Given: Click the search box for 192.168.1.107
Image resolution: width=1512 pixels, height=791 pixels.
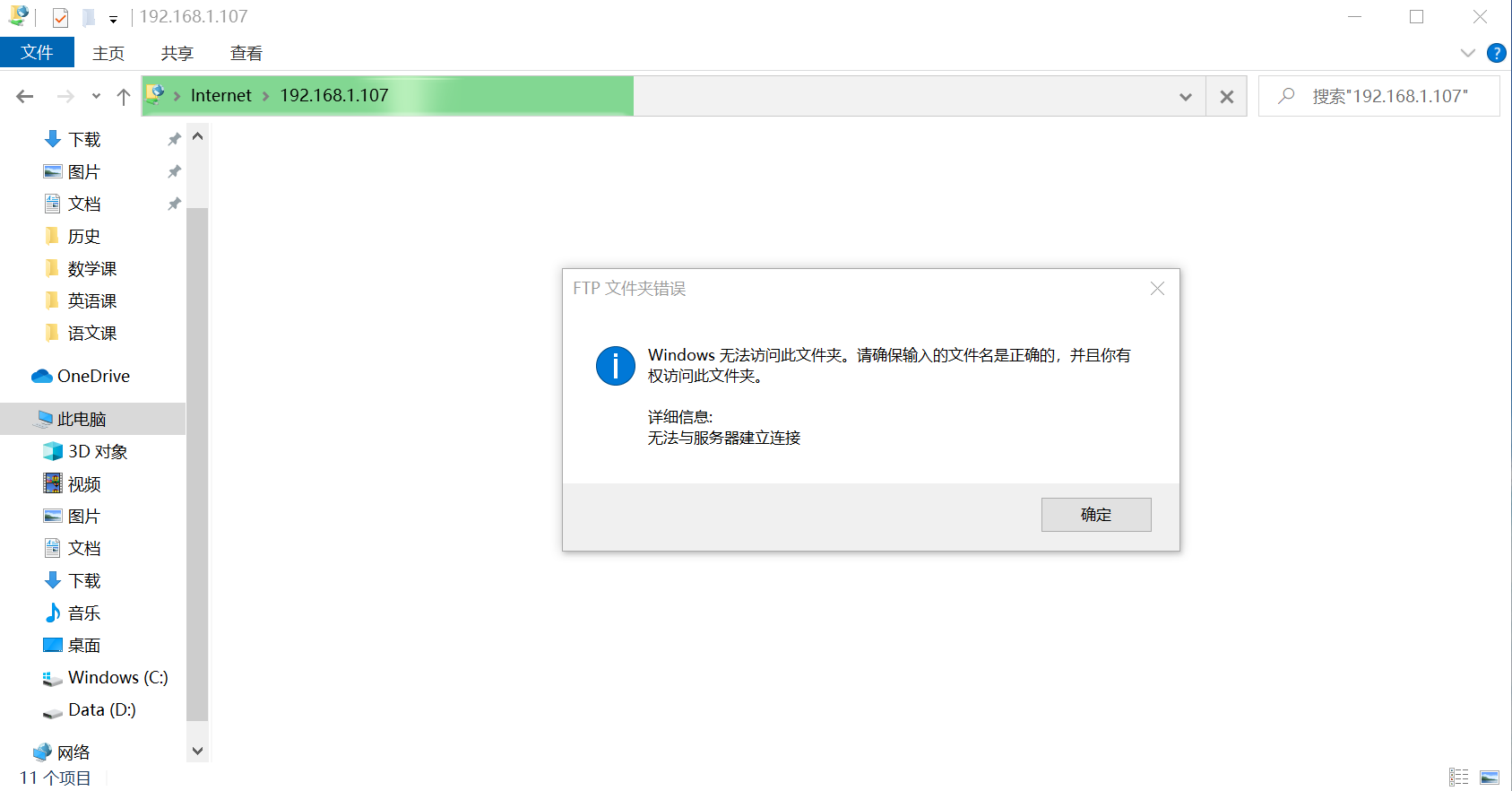Looking at the screenshot, I should click(x=1379, y=96).
